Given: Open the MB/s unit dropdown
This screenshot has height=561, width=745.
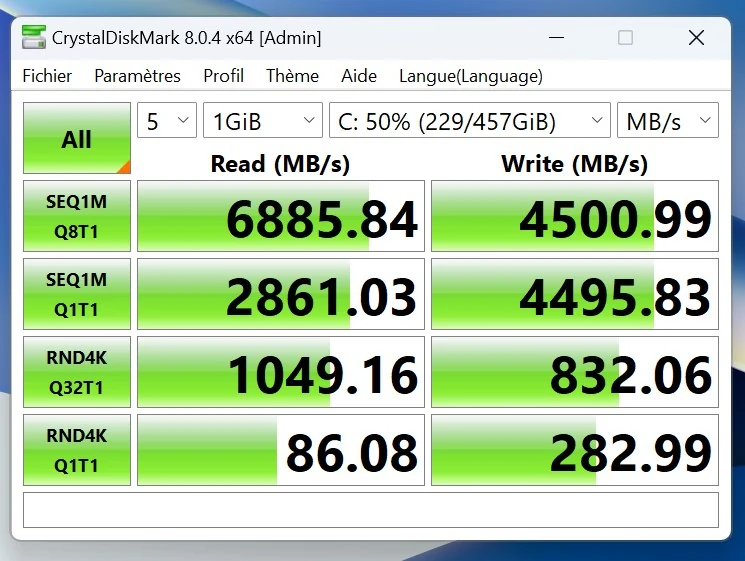Looking at the screenshot, I should (x=668, y=121).
